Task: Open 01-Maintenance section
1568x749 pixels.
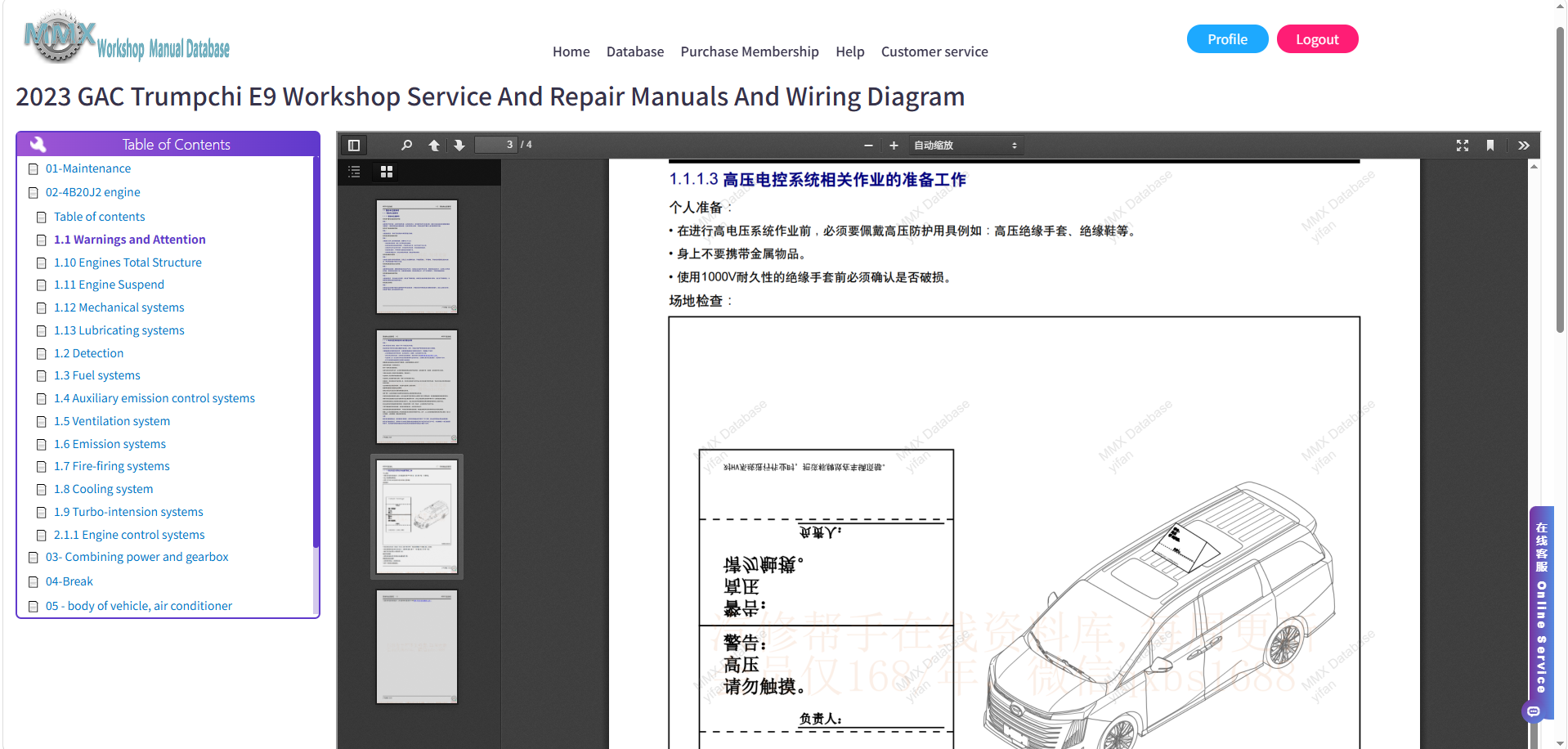Action: click(88, 168)
